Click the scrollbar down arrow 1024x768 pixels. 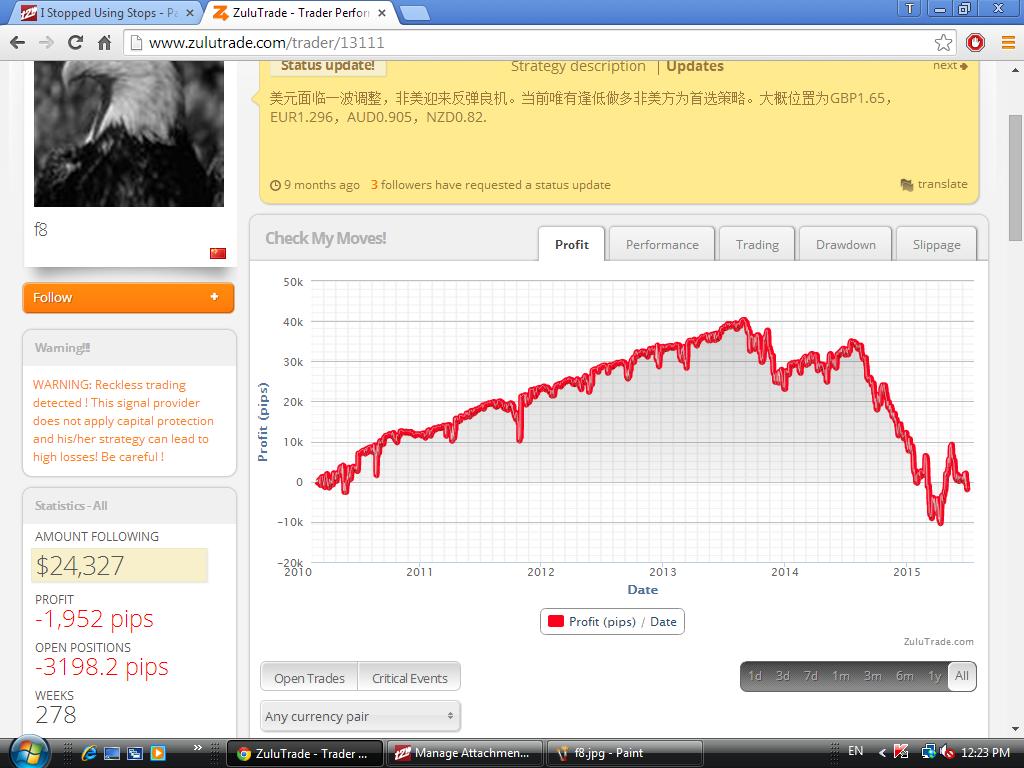1016,729
